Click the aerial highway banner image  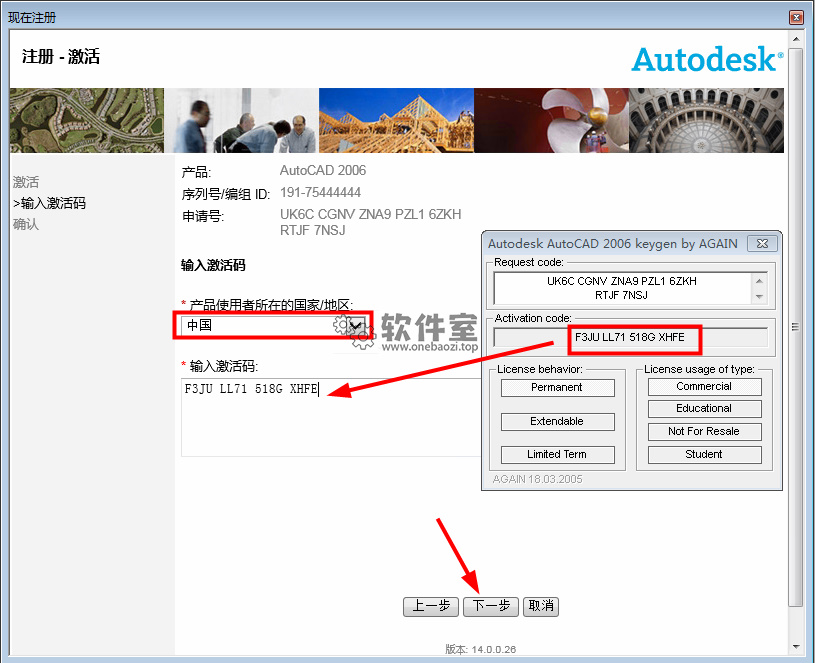[86, 120]
